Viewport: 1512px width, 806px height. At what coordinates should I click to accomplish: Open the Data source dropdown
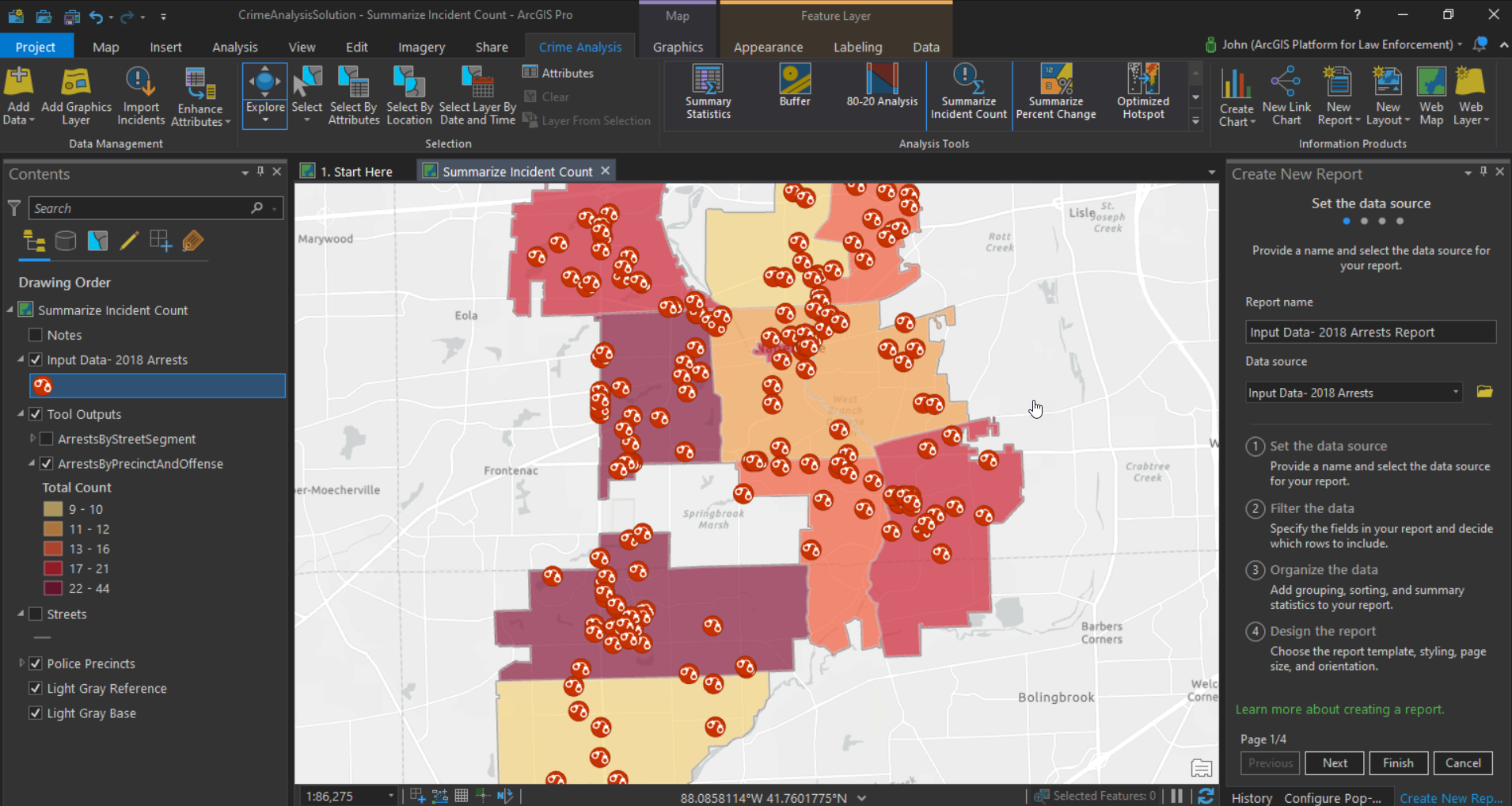click(x=1455, y=393)
